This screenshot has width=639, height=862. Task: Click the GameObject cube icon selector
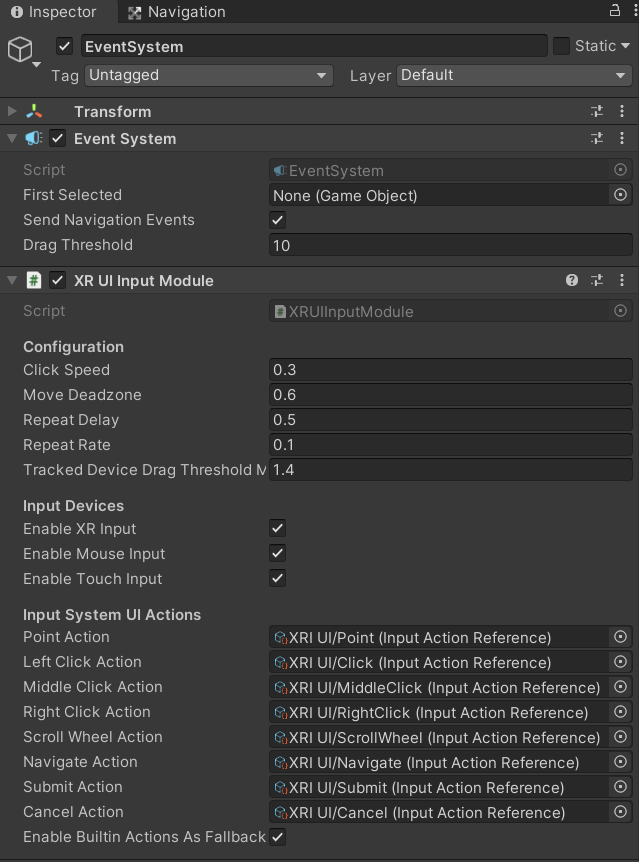(21, 50)
